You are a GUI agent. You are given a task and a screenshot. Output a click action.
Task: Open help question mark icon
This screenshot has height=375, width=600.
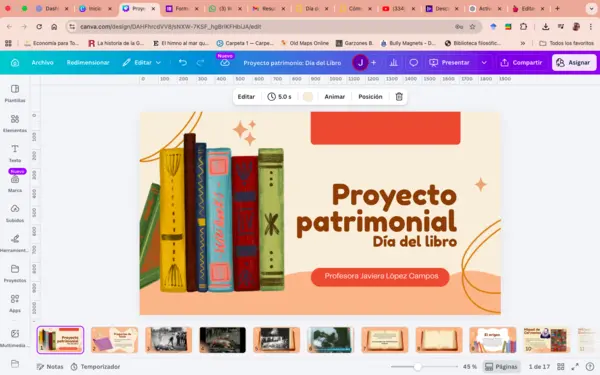pos(590,367)
